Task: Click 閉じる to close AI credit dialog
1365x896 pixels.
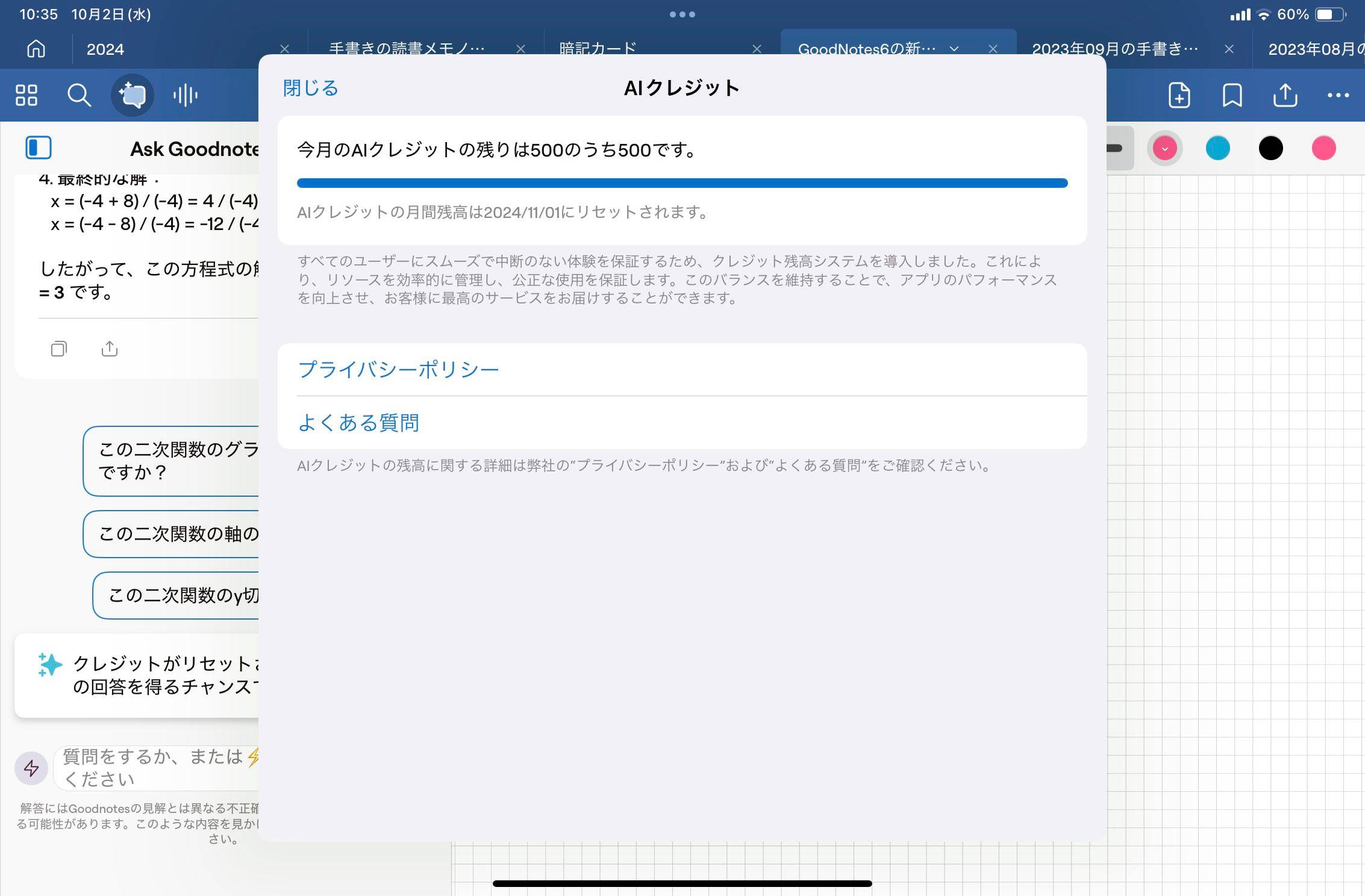Action: (x=311, y=88)
